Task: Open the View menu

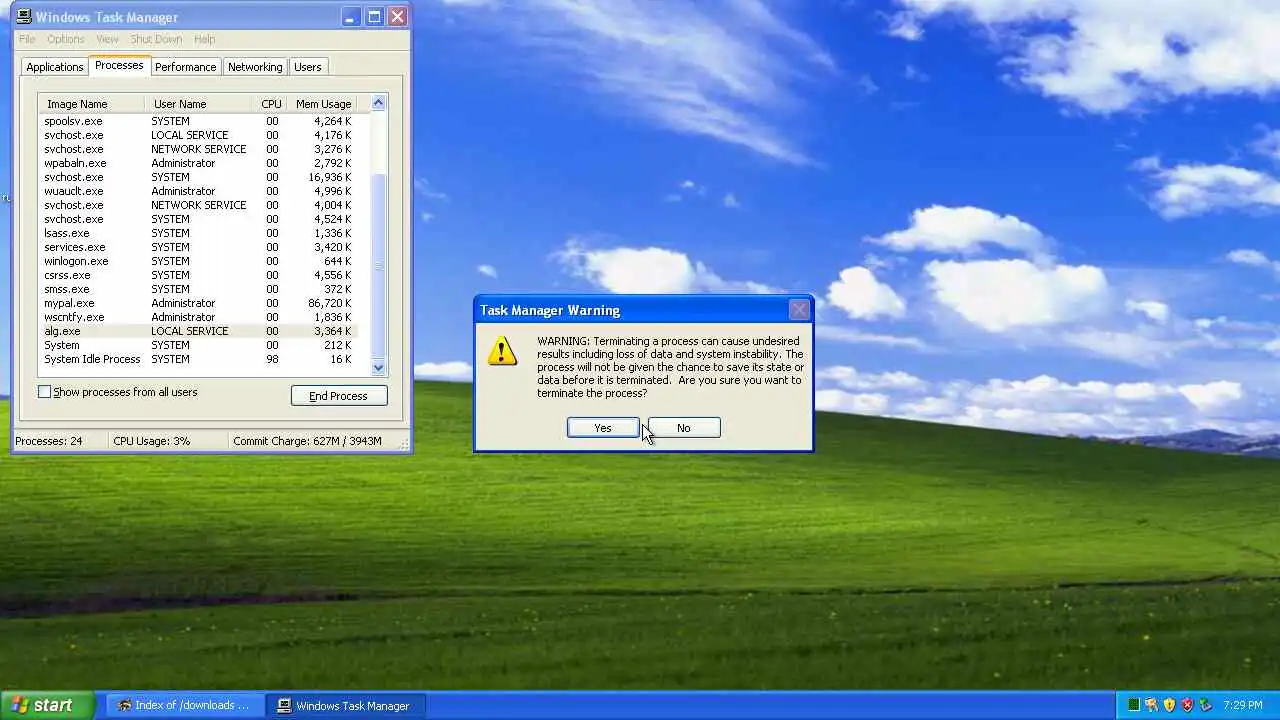Action: 107,39
